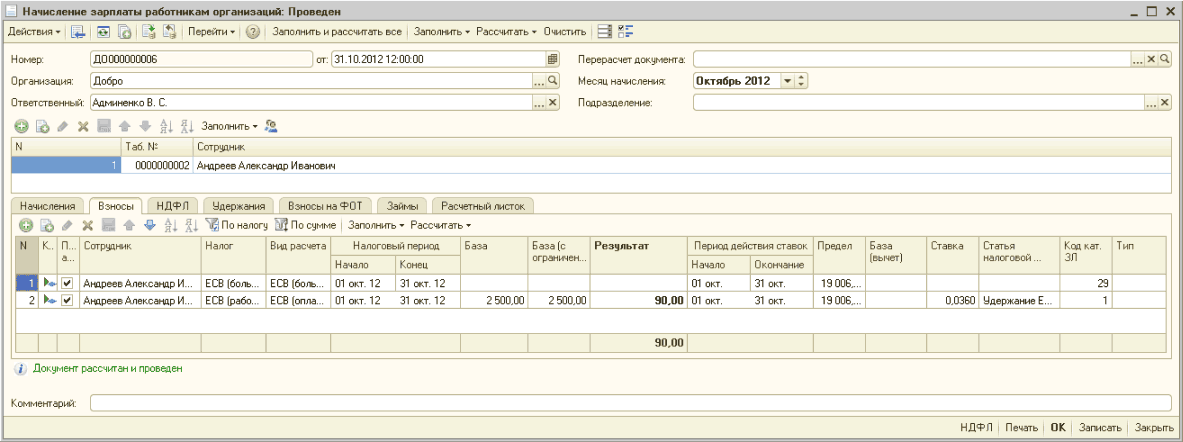Open Взносы tab Рассчитать dropdown
Image resolution: width=1183 pixels, height=442 pixels.
point(441,225)
